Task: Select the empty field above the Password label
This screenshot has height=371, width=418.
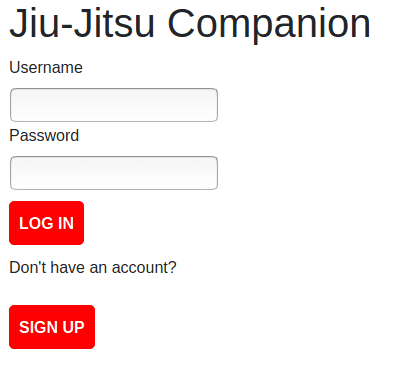Action: 114,105
